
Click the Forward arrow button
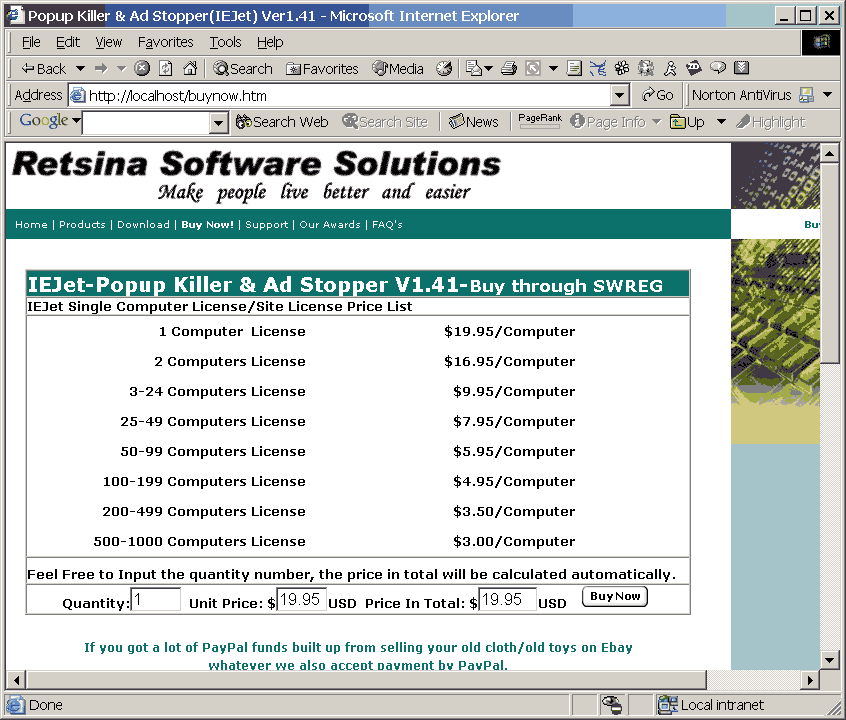click(x=101, y=69)
